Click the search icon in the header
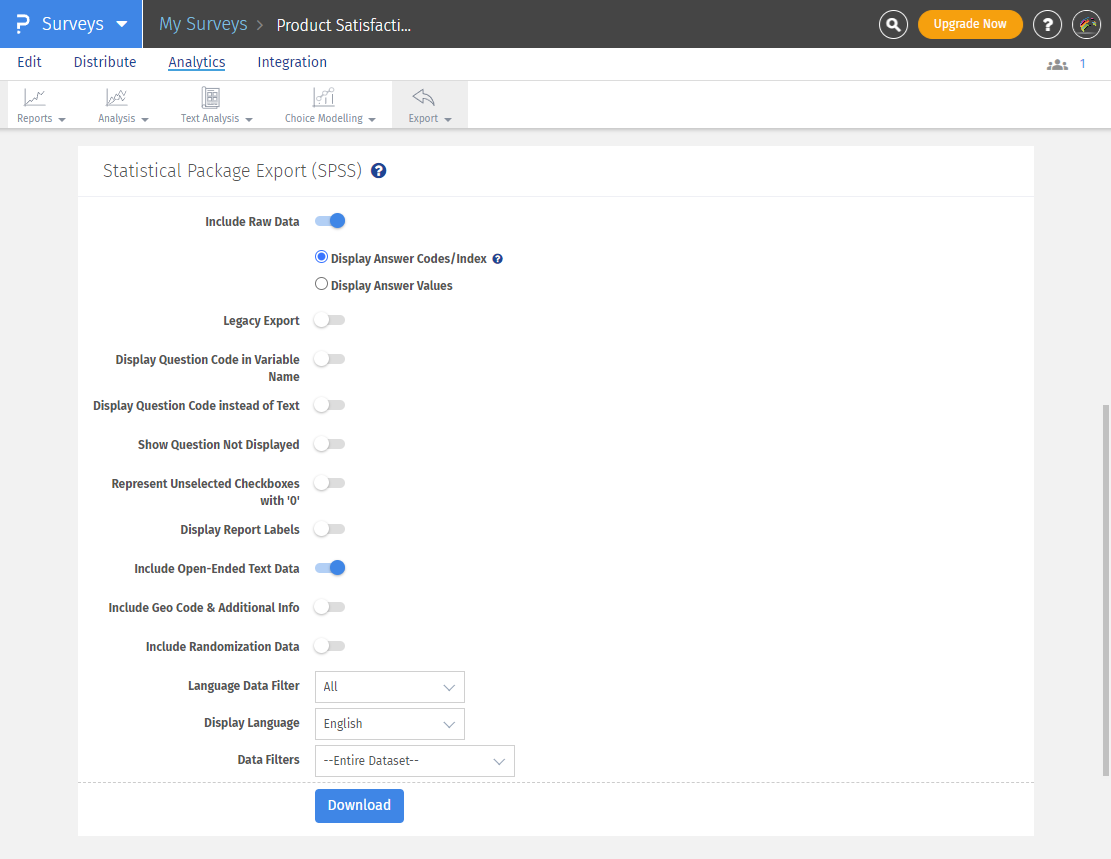This screenshot has width=1111, height=859. click(x=893, y=24)
